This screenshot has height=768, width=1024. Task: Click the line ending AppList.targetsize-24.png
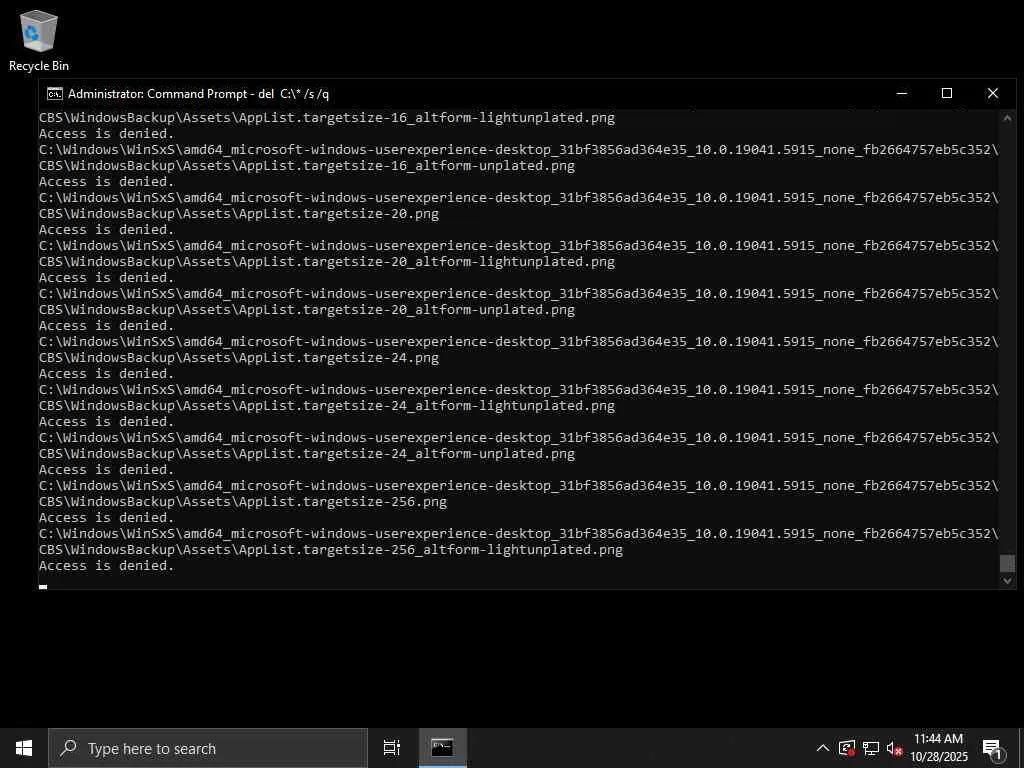pos(239,357)
